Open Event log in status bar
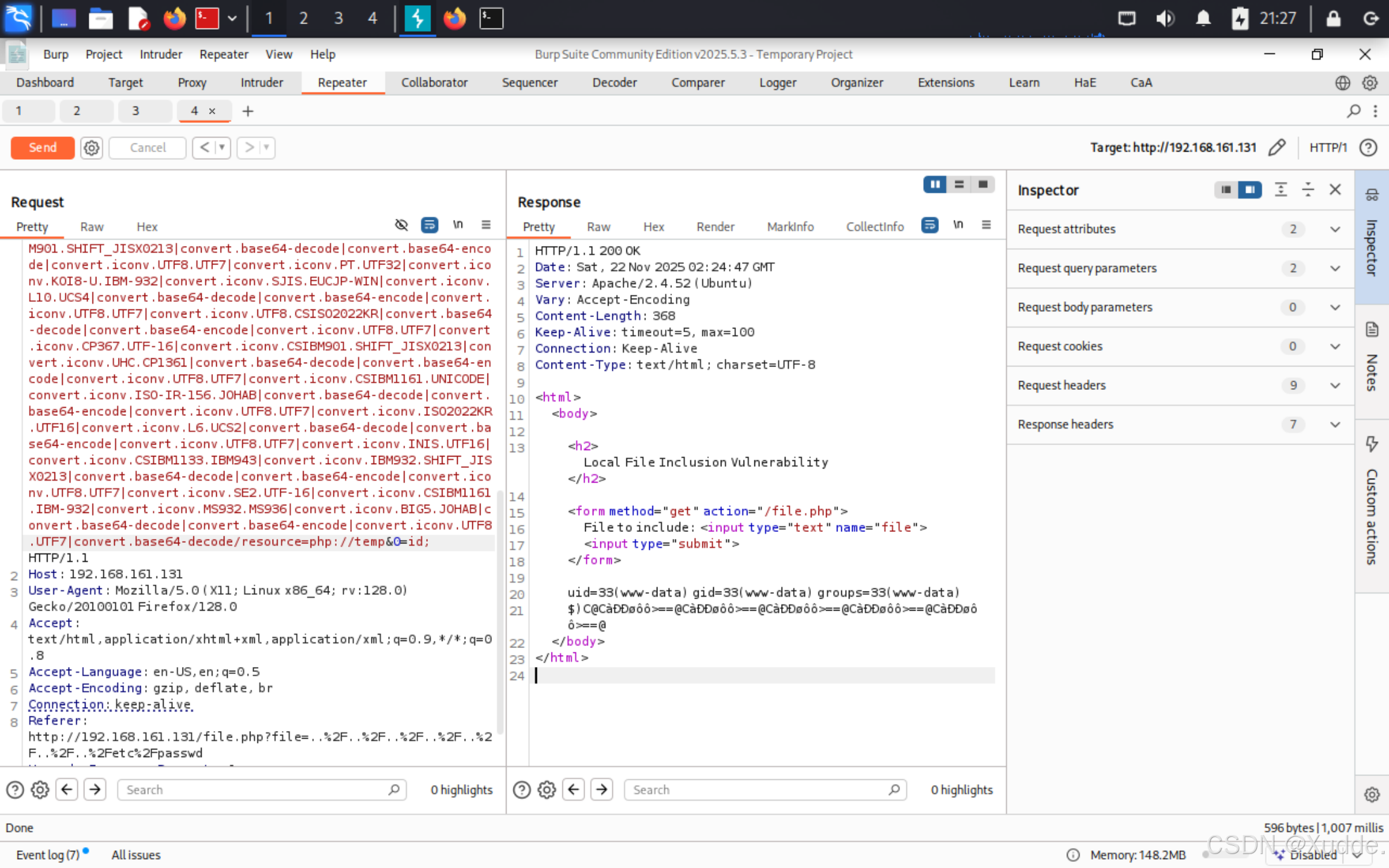Viewport: 1389px width, 868px height. [48, 855]
